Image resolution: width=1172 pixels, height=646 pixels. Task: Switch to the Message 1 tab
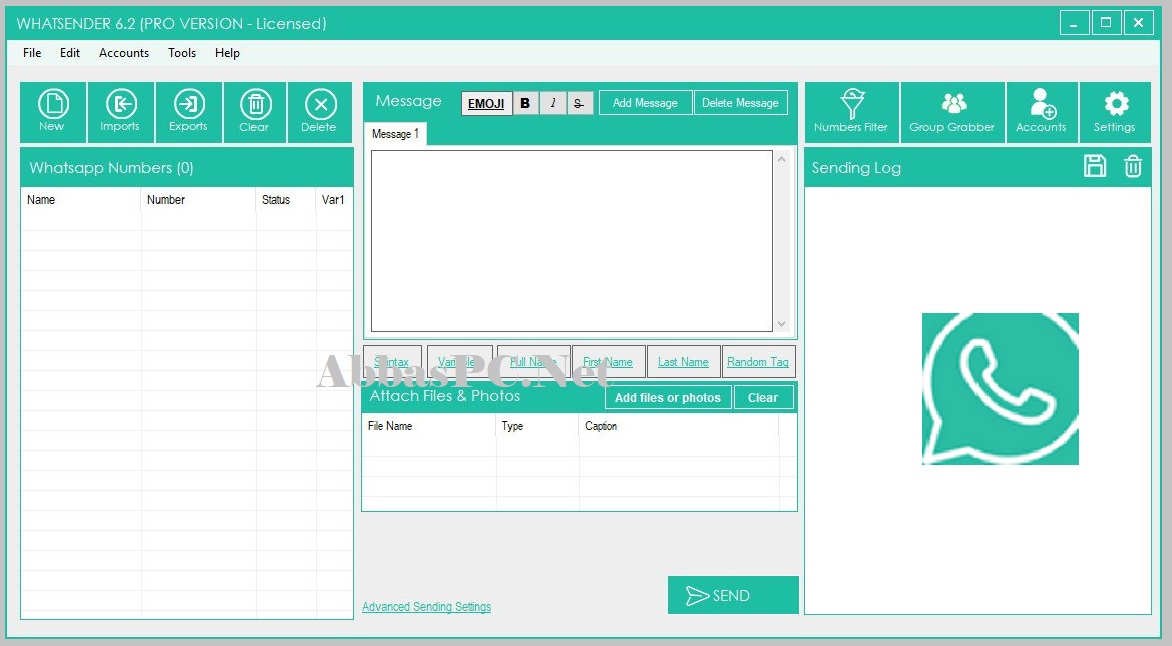tap(395, 134)
